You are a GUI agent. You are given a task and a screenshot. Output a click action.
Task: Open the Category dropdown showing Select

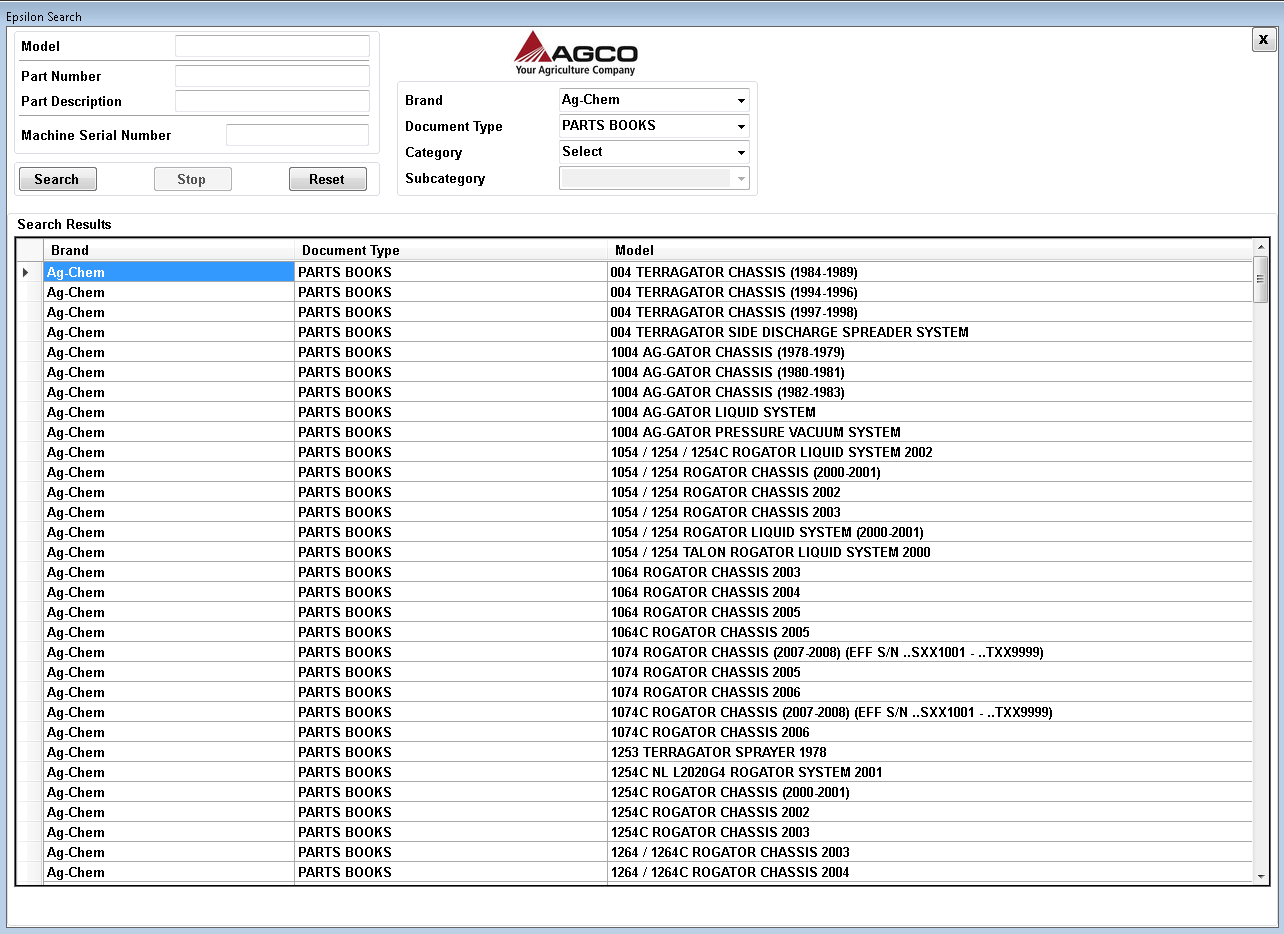654,152
